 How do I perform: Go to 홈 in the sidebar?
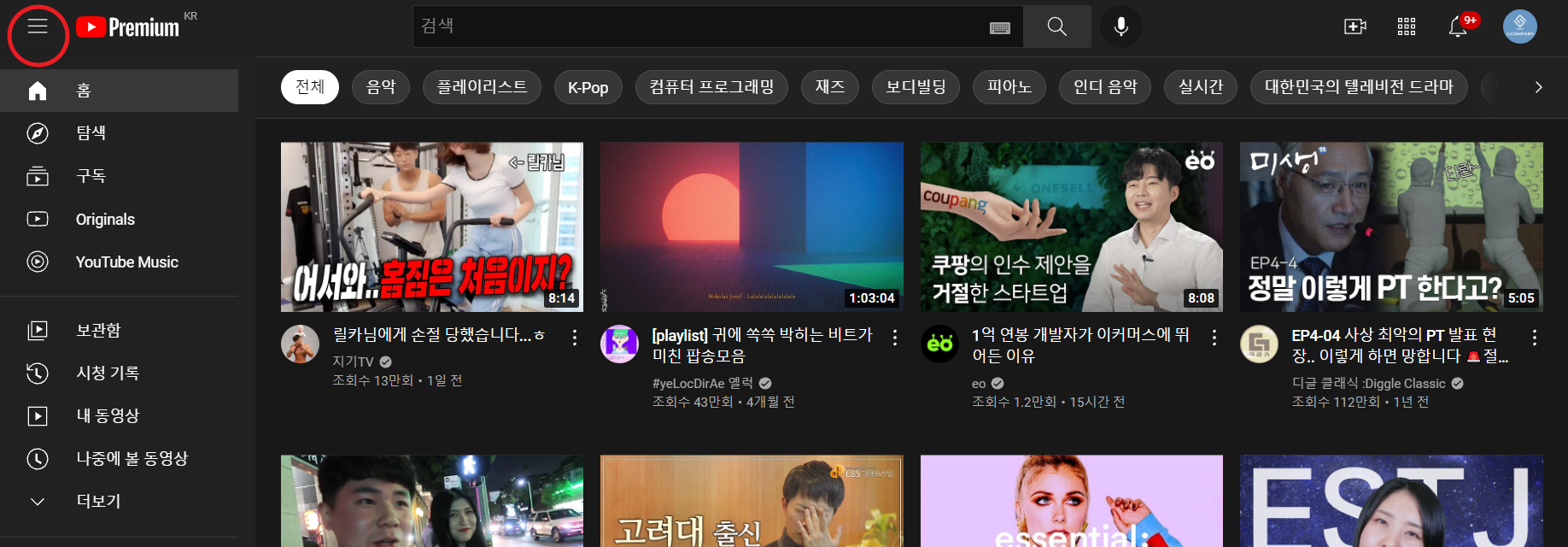click(120, 91)
